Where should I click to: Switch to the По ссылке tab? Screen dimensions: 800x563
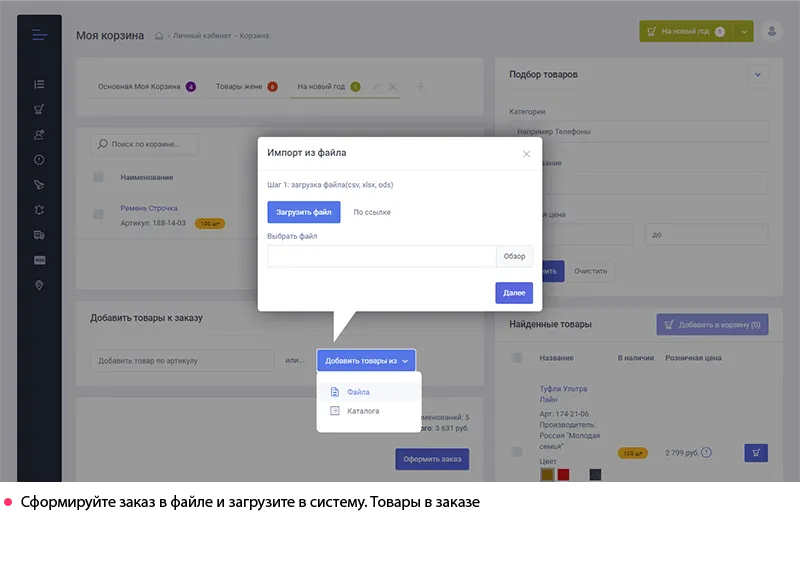(x=372, y=212)
